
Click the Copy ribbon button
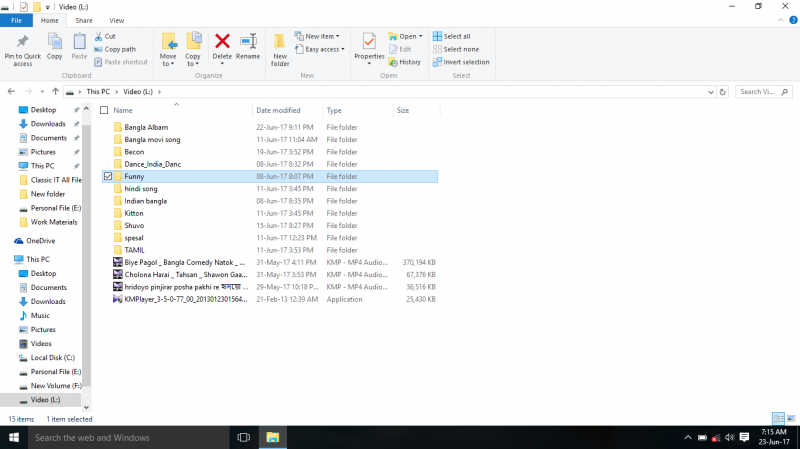pos(55,47)
